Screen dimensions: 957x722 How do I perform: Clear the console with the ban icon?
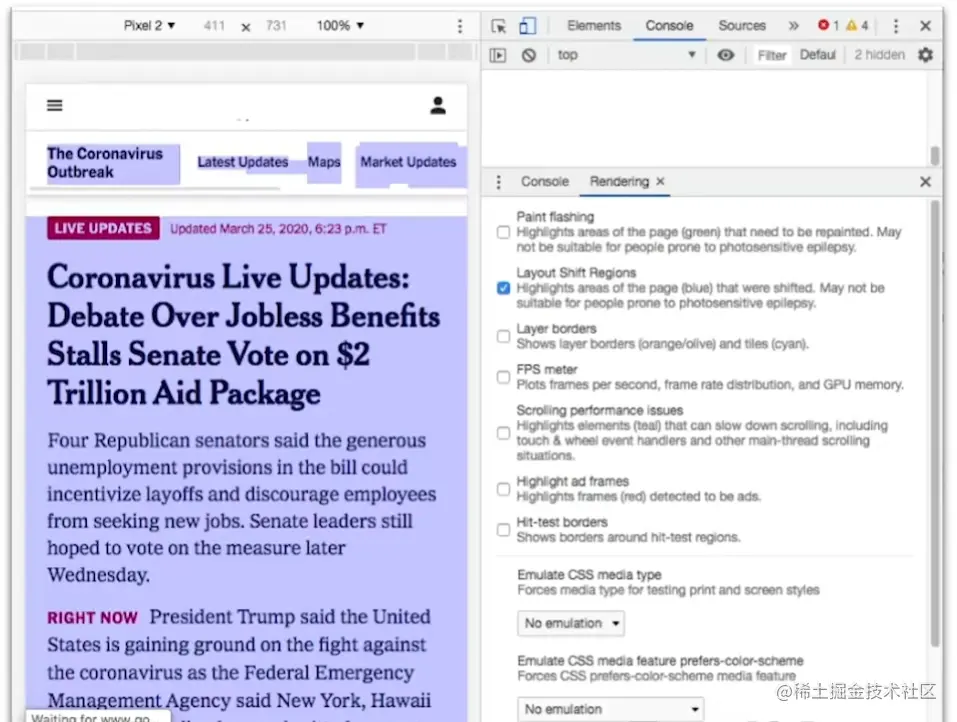tap(529, 56)
